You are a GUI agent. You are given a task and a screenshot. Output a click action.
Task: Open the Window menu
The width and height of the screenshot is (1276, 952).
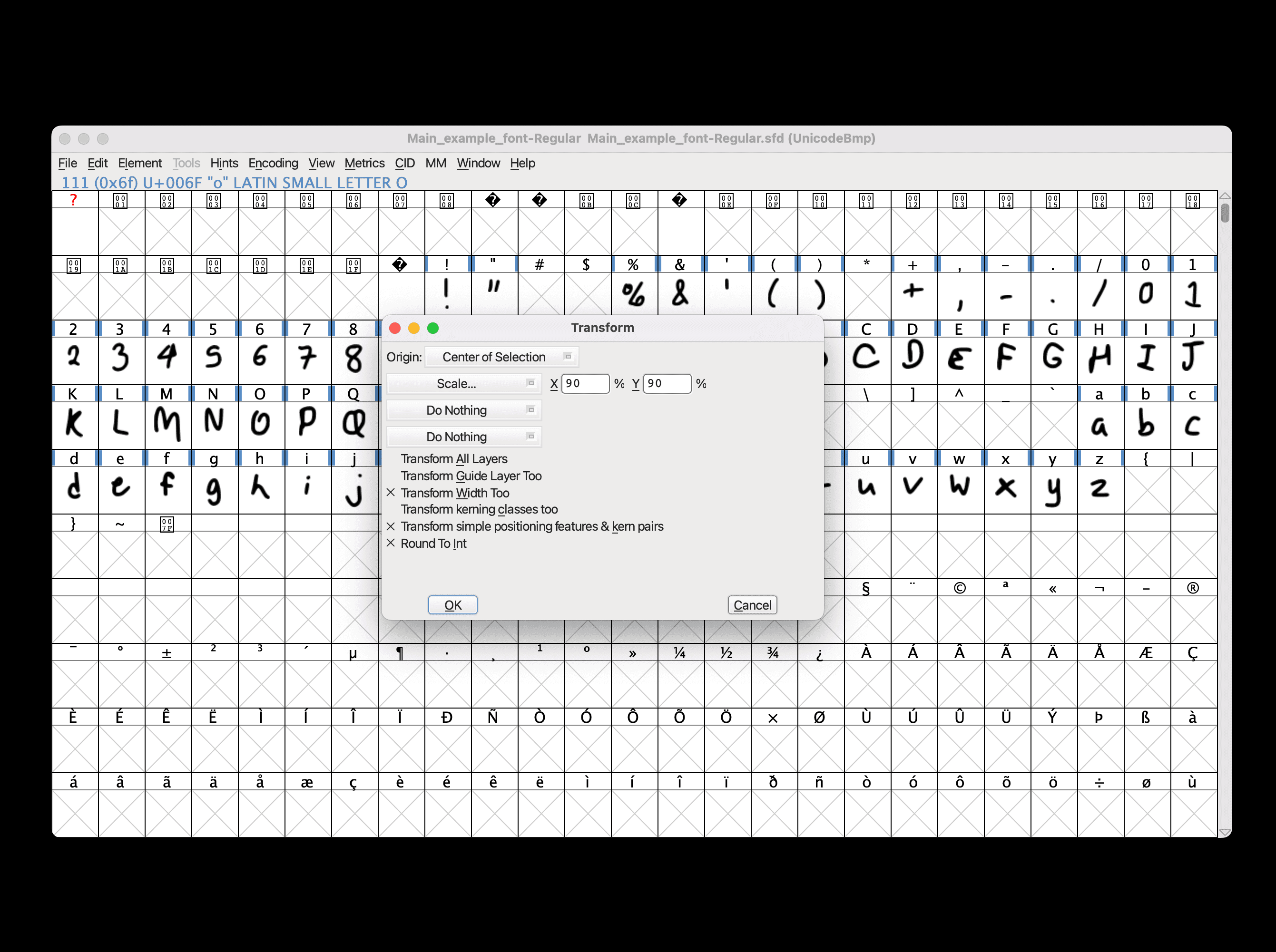point(478,163)
